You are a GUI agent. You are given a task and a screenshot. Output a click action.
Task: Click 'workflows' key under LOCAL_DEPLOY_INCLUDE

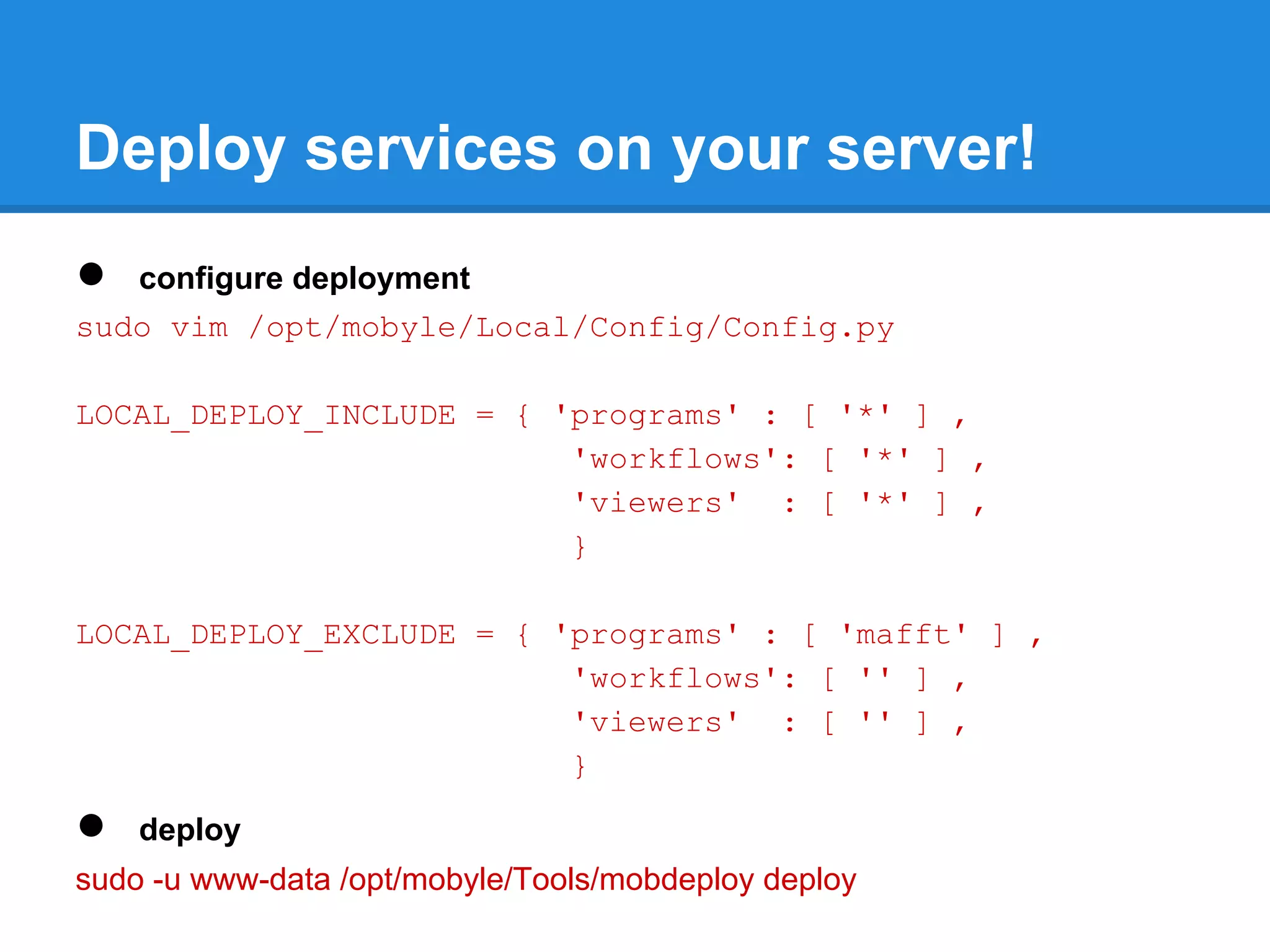tap(675, 460)
